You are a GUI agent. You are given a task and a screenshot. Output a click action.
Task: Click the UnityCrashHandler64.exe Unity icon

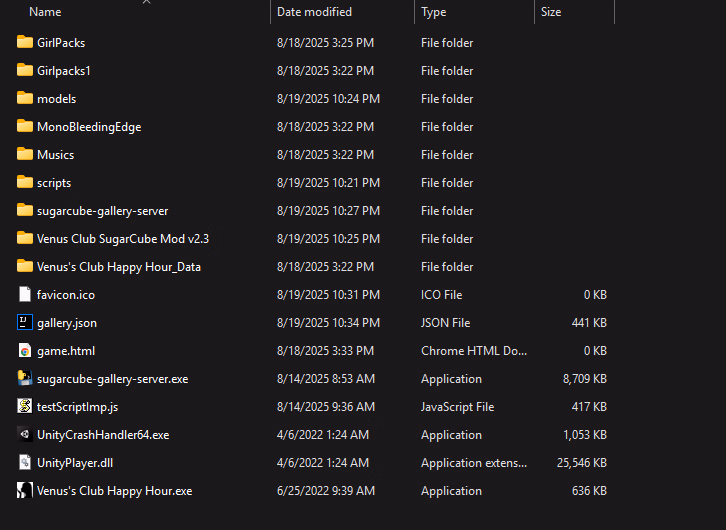(x=25, y=435)
